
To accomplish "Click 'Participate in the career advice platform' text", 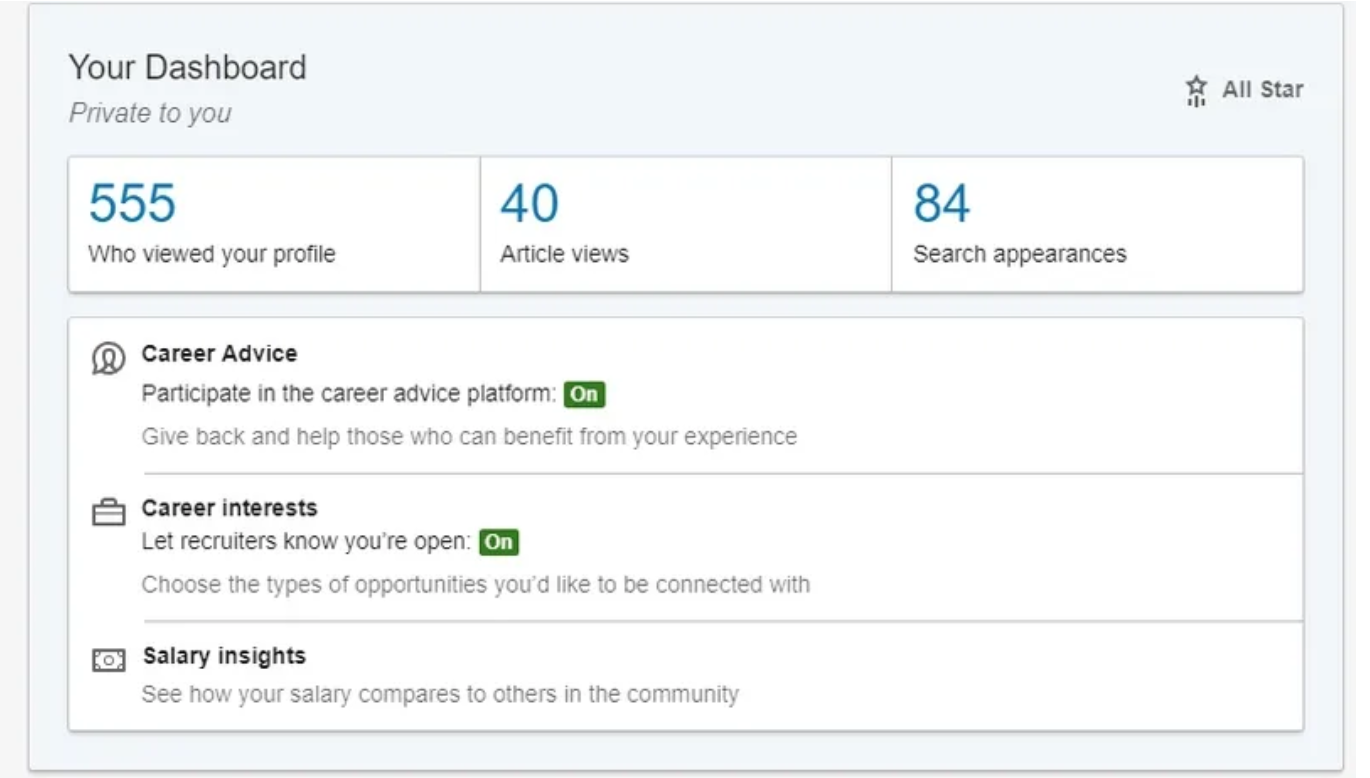I will pos(348,394).
